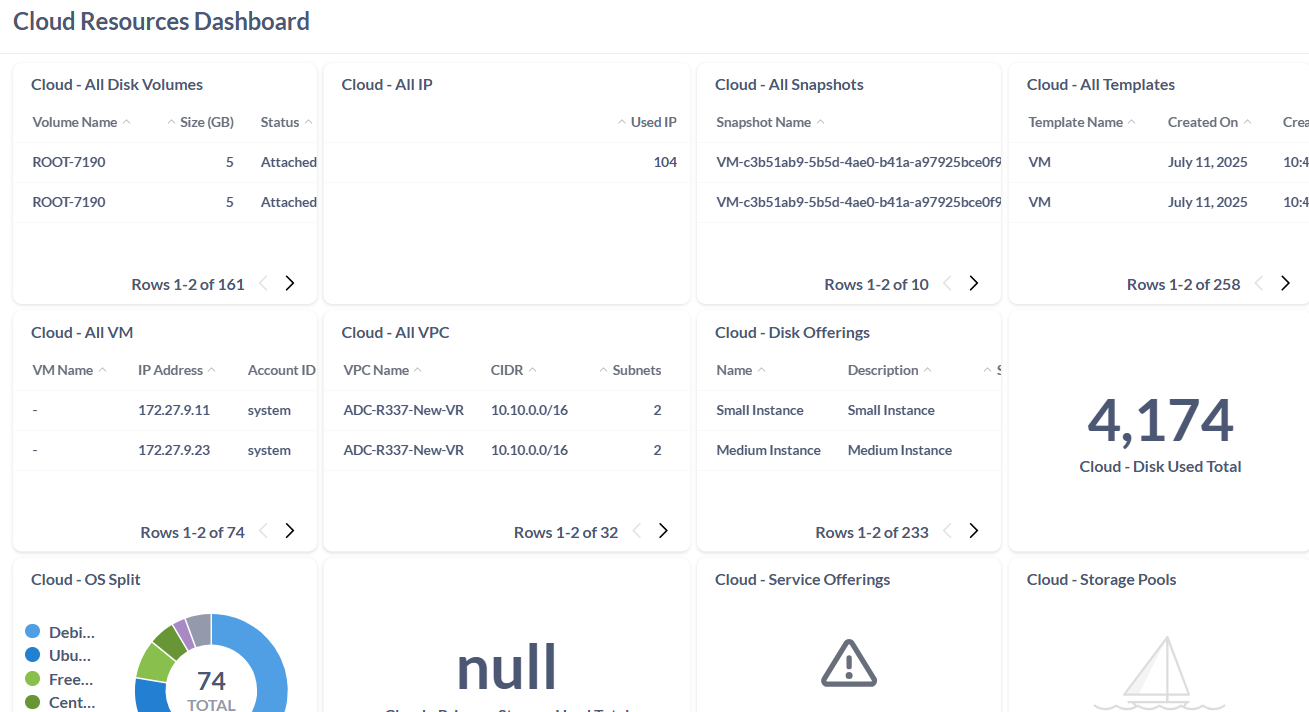1309x712 pixels.
Task: Click the next page arrow on All VM panel
Action: [289, 531]
